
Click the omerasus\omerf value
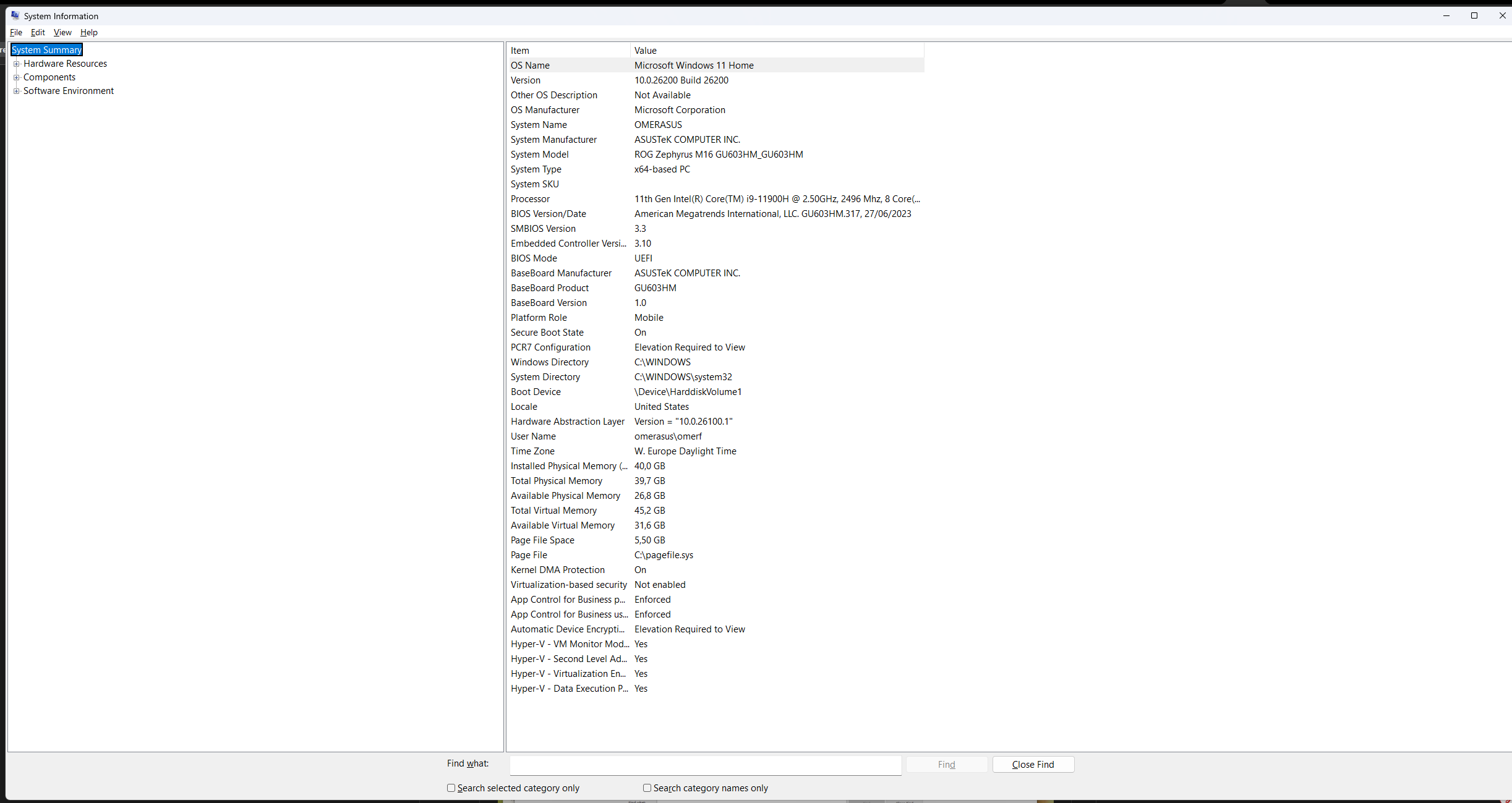coord(668,436)
